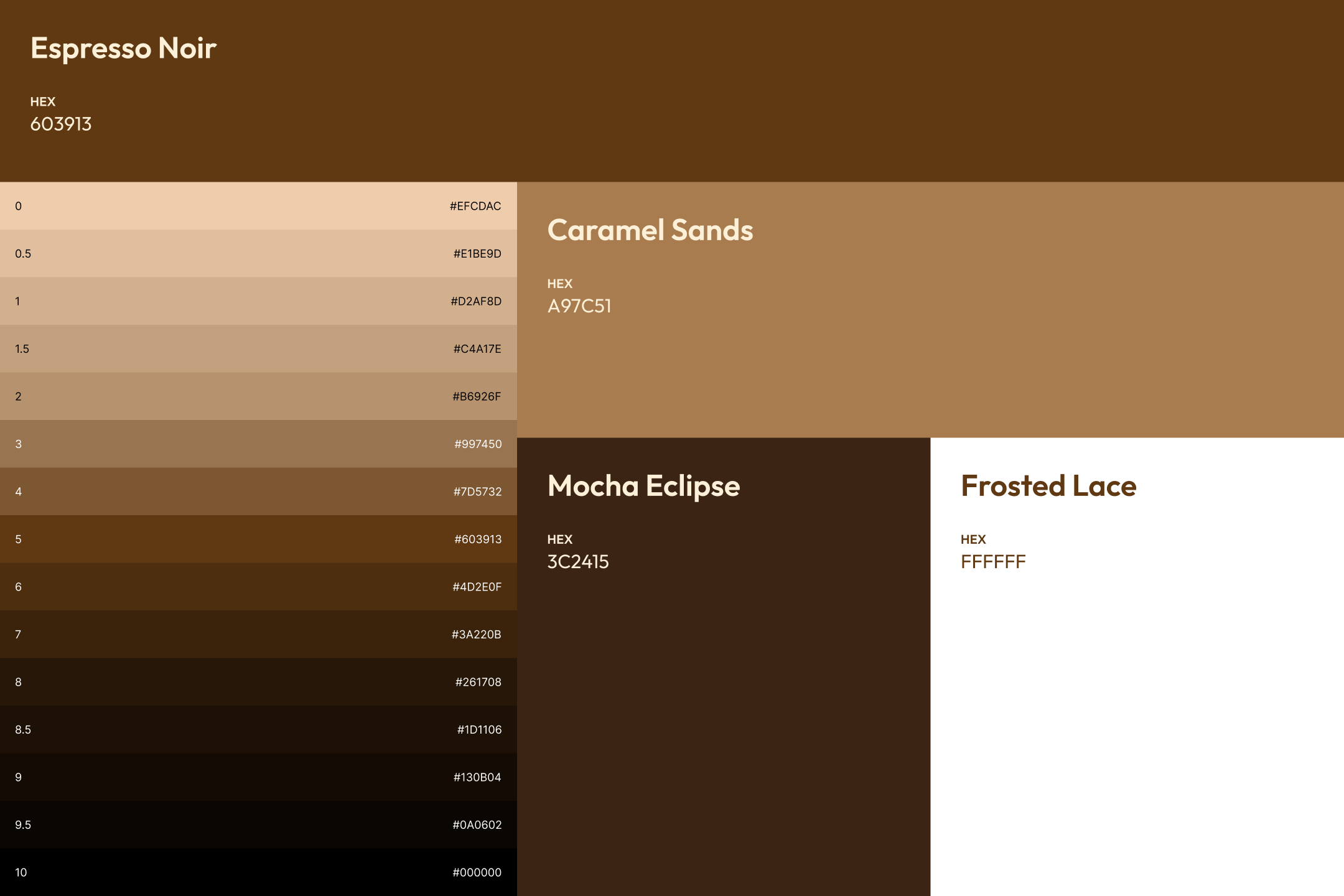The image size is (1344, 896).
Task: Select the Caramel Sands swatch title
Action: tap(650, 230)
